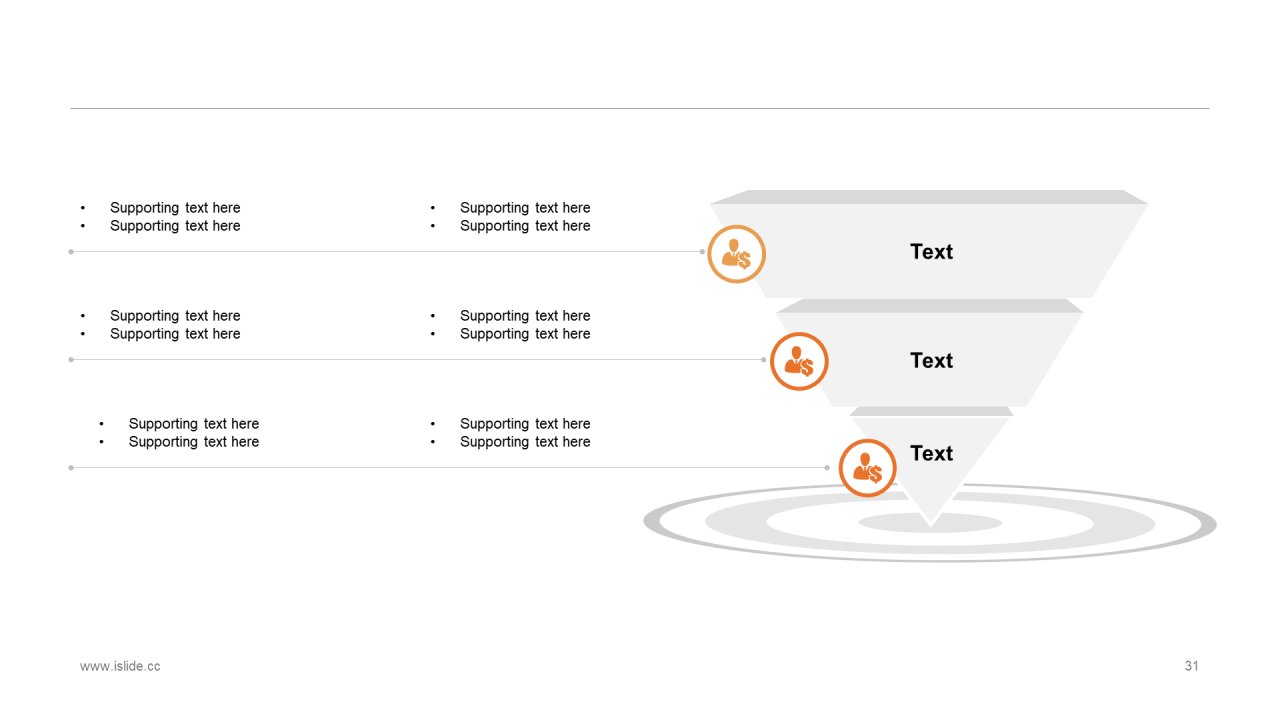Open the www.islide.cc link
1280x720 pixels.
pos(120,666)
